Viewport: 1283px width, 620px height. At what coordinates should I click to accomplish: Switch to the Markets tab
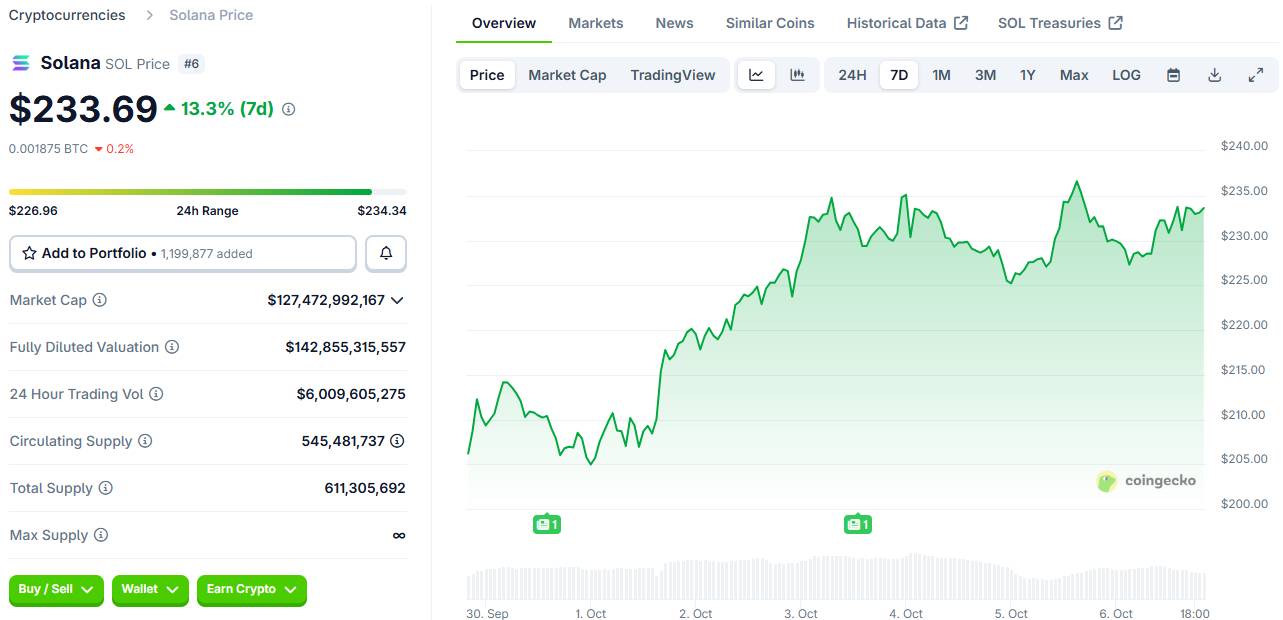595,23
